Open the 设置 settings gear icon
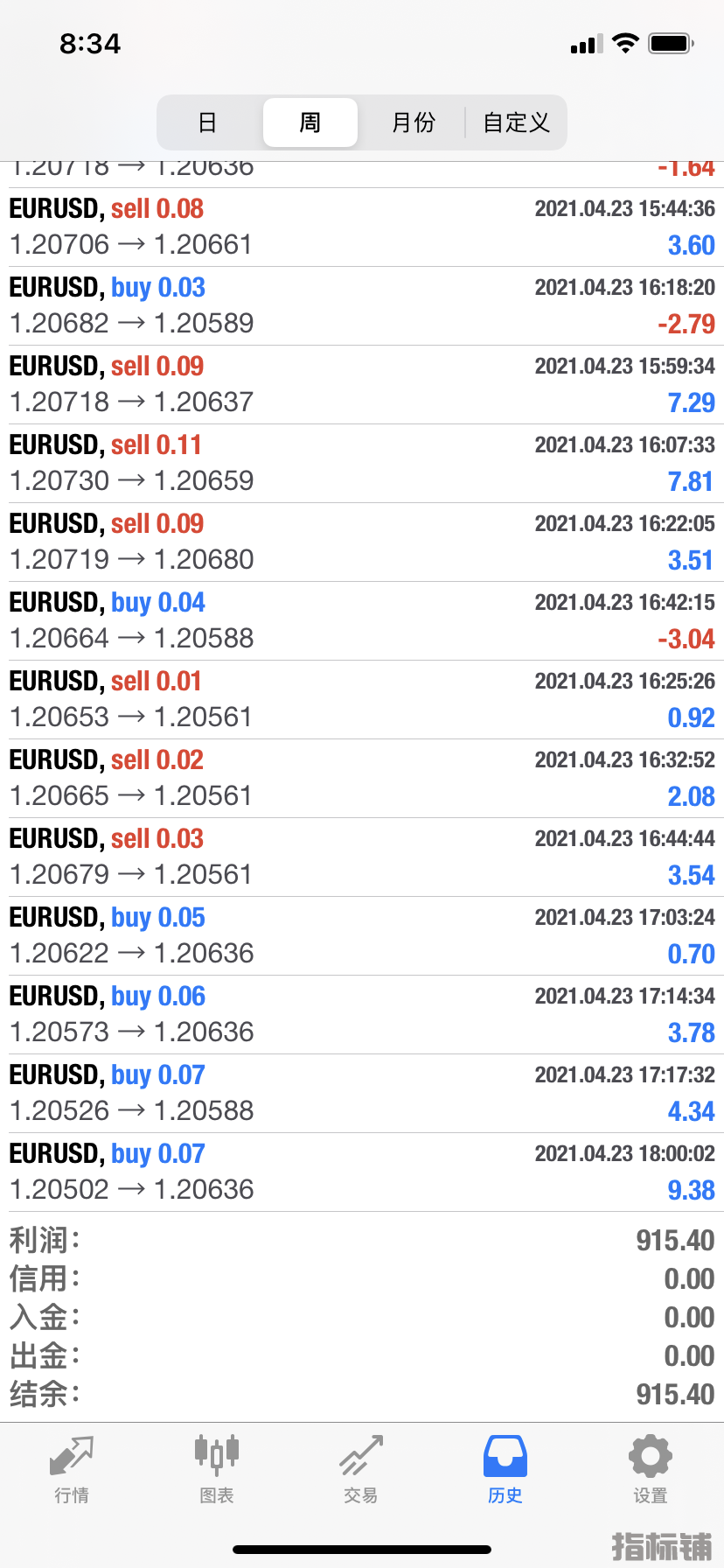 [651, 1456]
